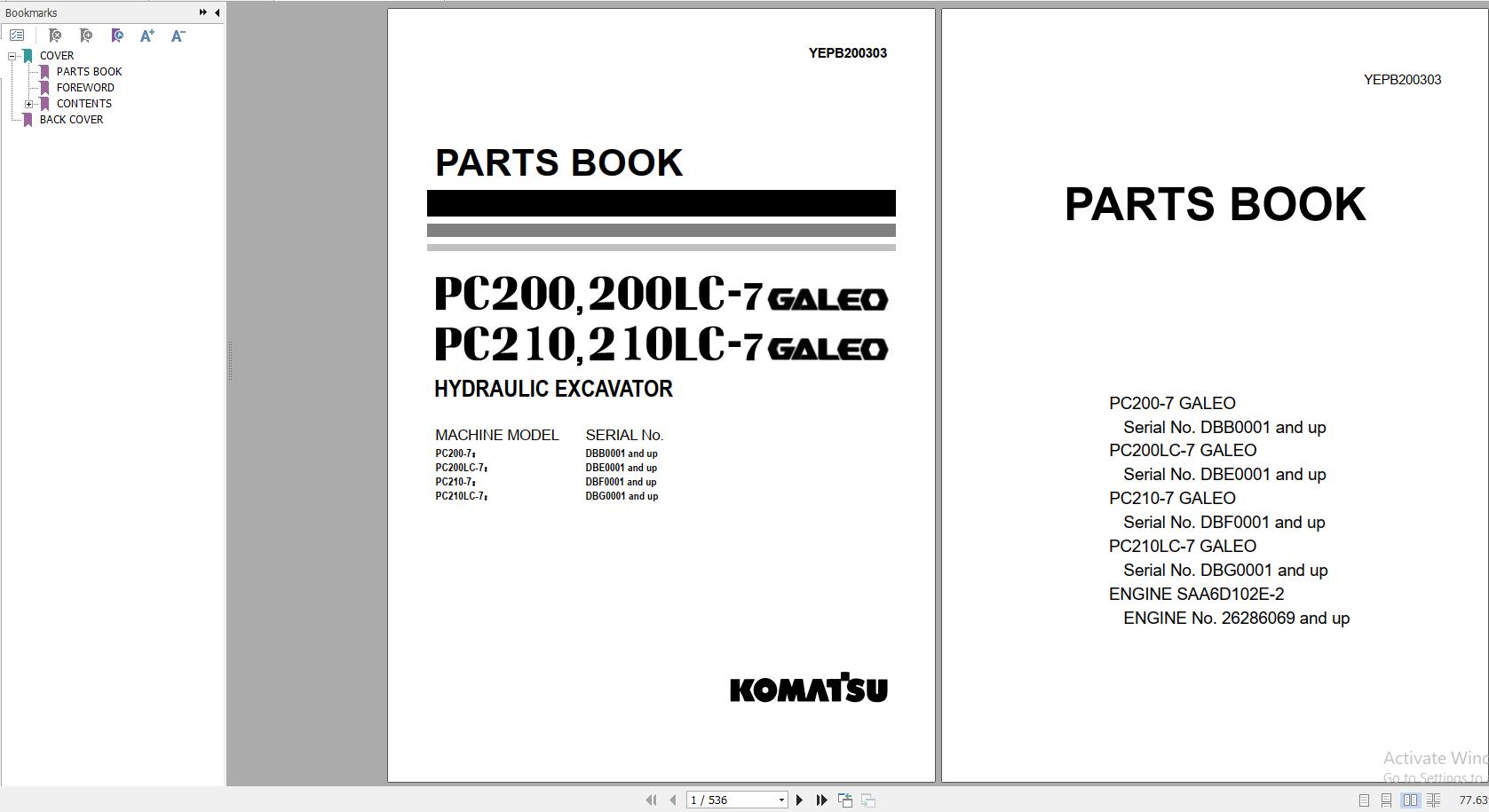Click the add new bookmark icon
1489x812 pixels.
tap(86, 35)
